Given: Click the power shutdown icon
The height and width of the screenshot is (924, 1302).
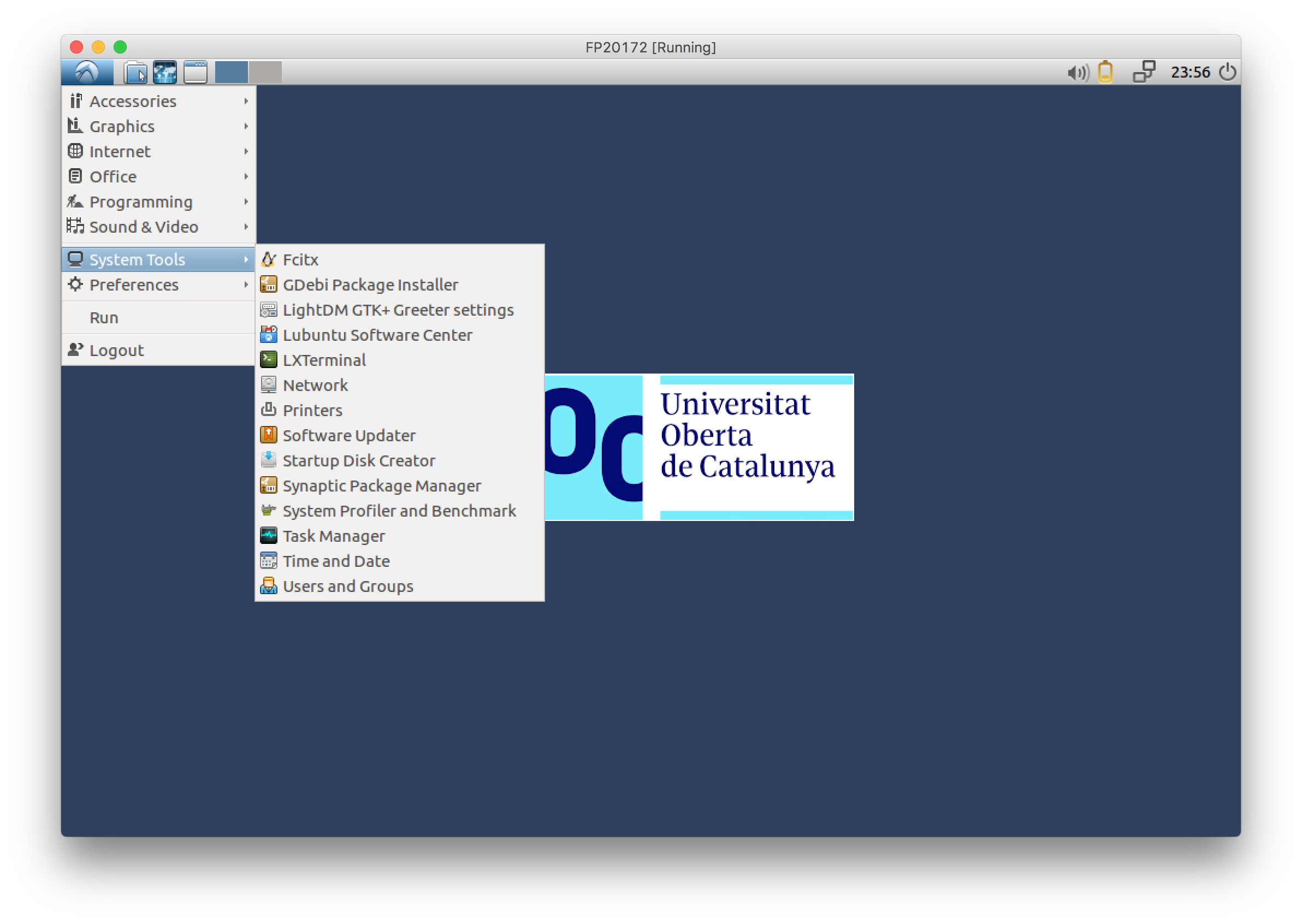Looking at the screenshot, I should (x=1228, y=72).
